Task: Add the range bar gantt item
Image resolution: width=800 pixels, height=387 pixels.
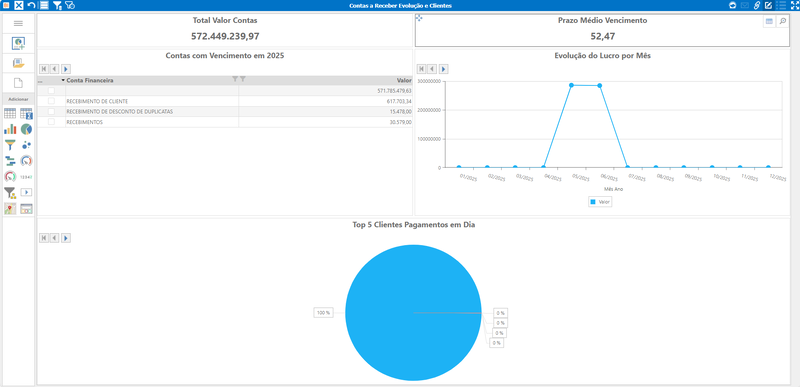Action: pyautogui.click(x=10, y=161)
